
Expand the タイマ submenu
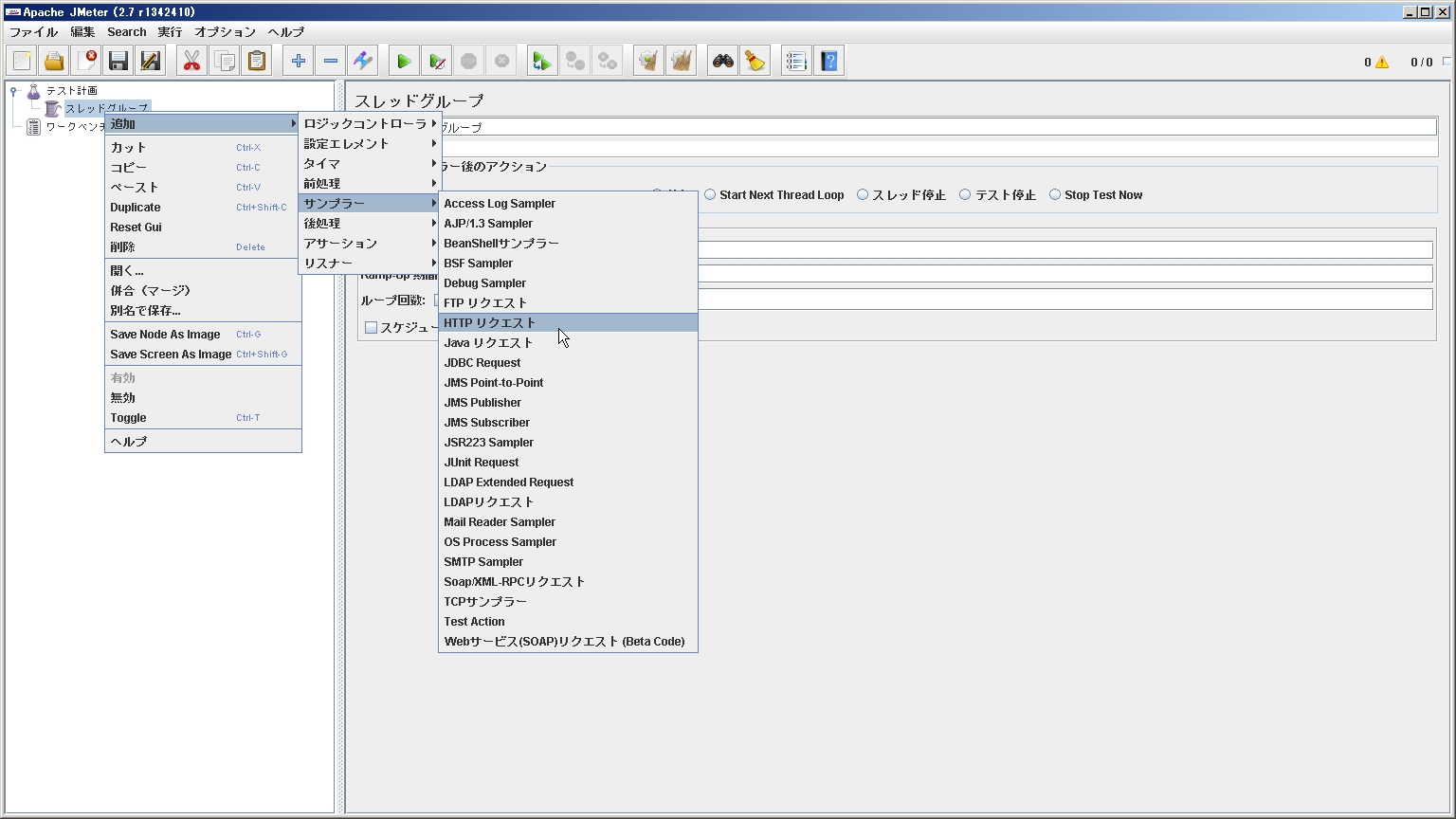coord(369,164)
